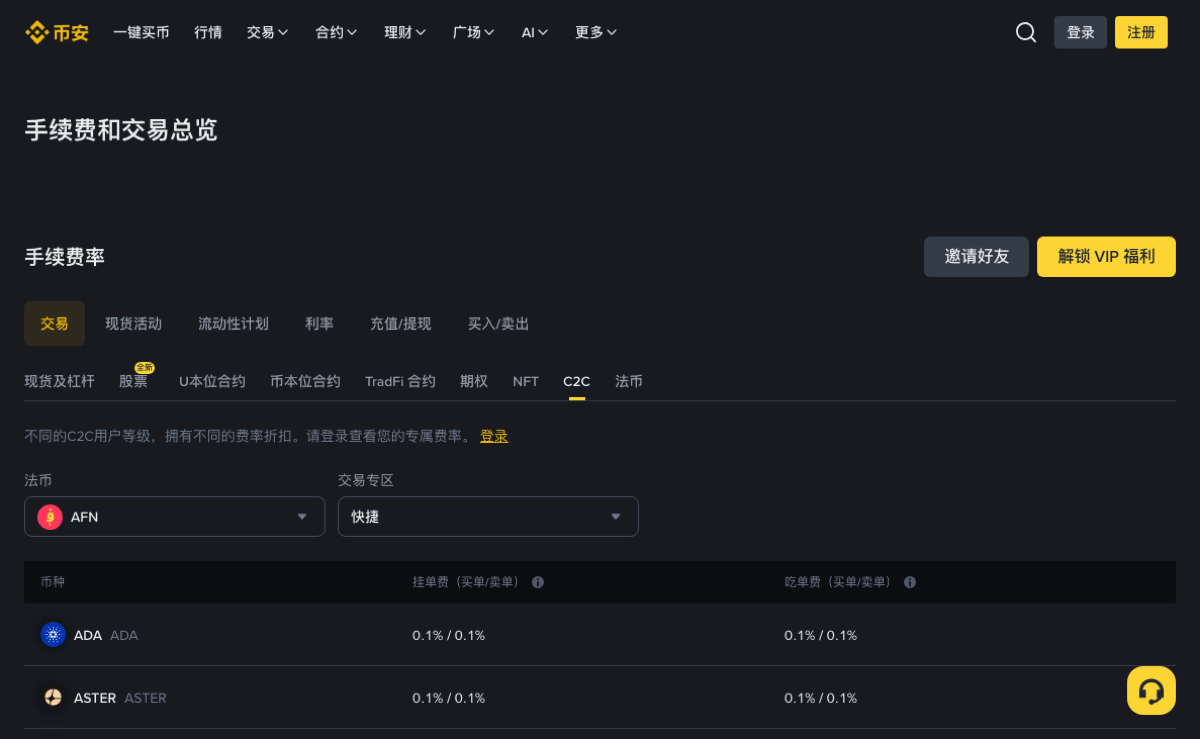Click the ADA row name text
Image resolution: width=1200 pixels, height=739 pixels.
click(x=88, y=635)
